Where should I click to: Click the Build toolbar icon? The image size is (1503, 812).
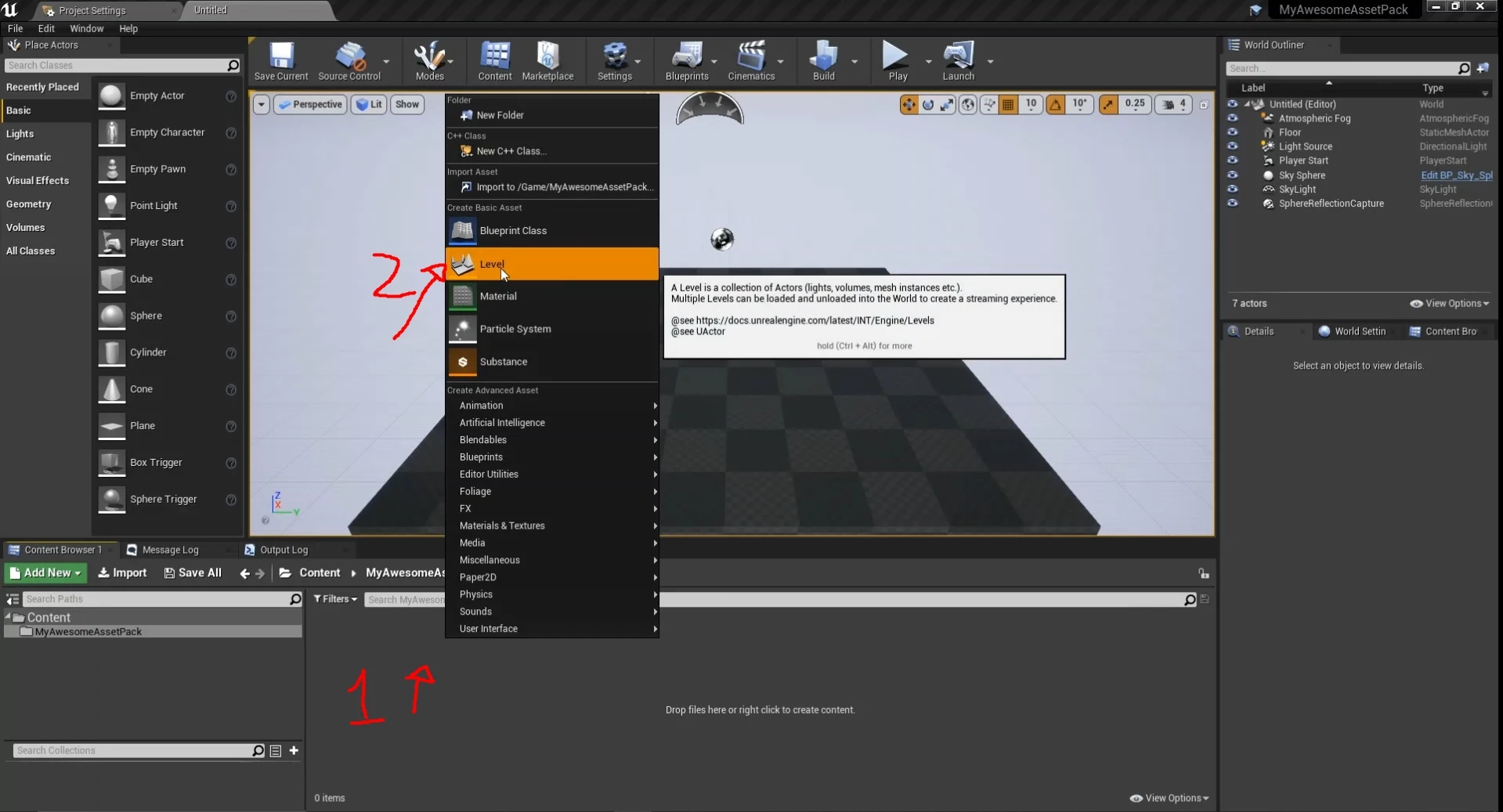tap(824, 62)
